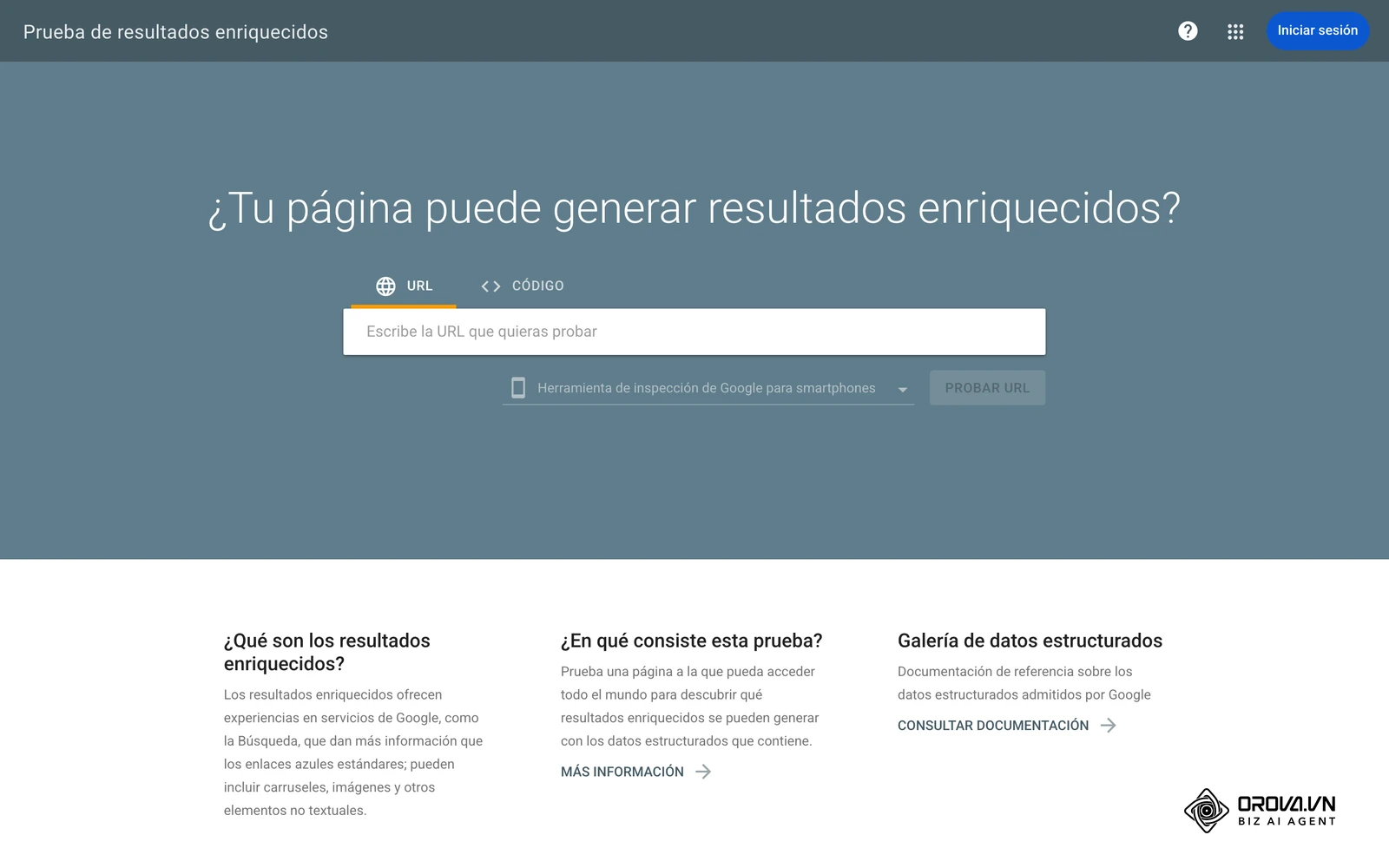Open the MÁS INFORMACIÓN link
This screenshot has height=868, width=1389.
[x=636, y=772]
